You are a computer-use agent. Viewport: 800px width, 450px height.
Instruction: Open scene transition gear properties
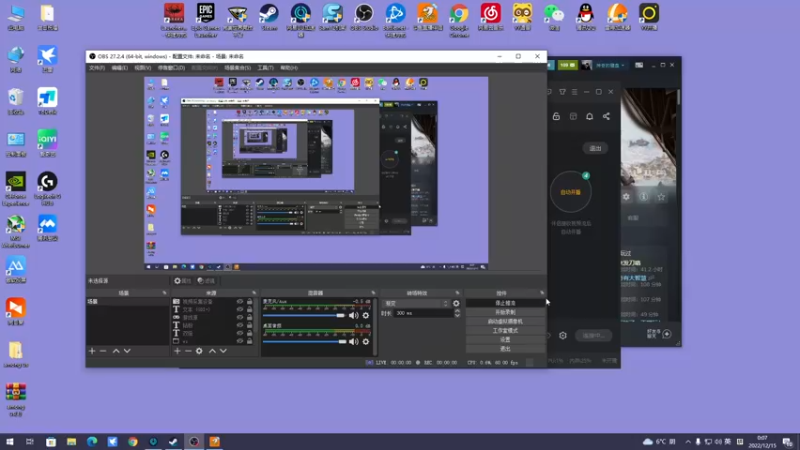(456, 303)
